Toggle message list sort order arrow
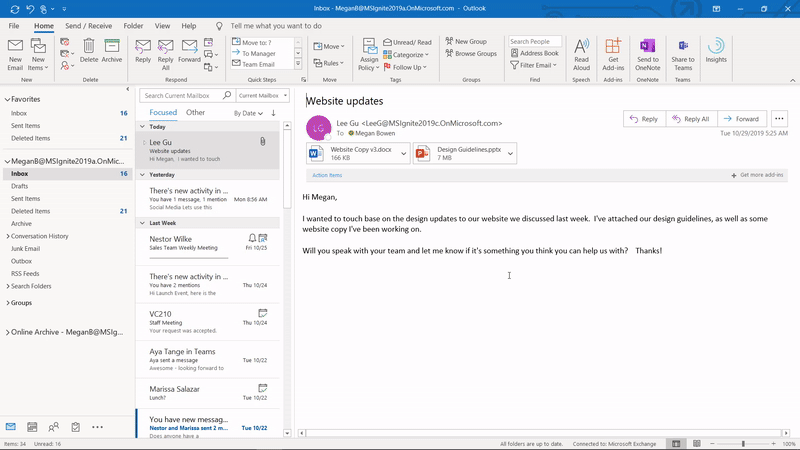Screen dimensions: 800x450 click(x=273, y=113)
